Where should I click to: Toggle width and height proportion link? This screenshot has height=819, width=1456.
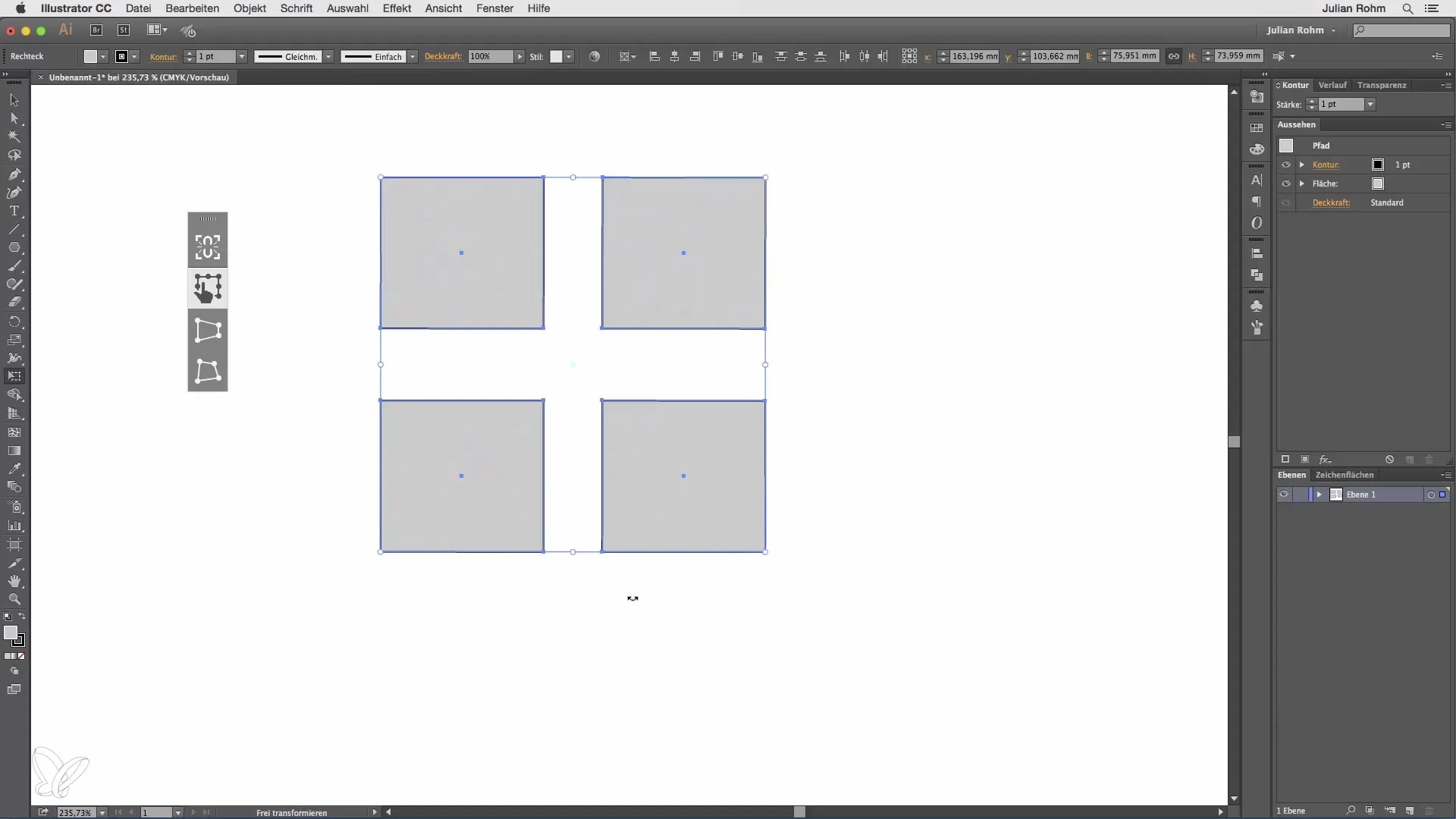1174,56
